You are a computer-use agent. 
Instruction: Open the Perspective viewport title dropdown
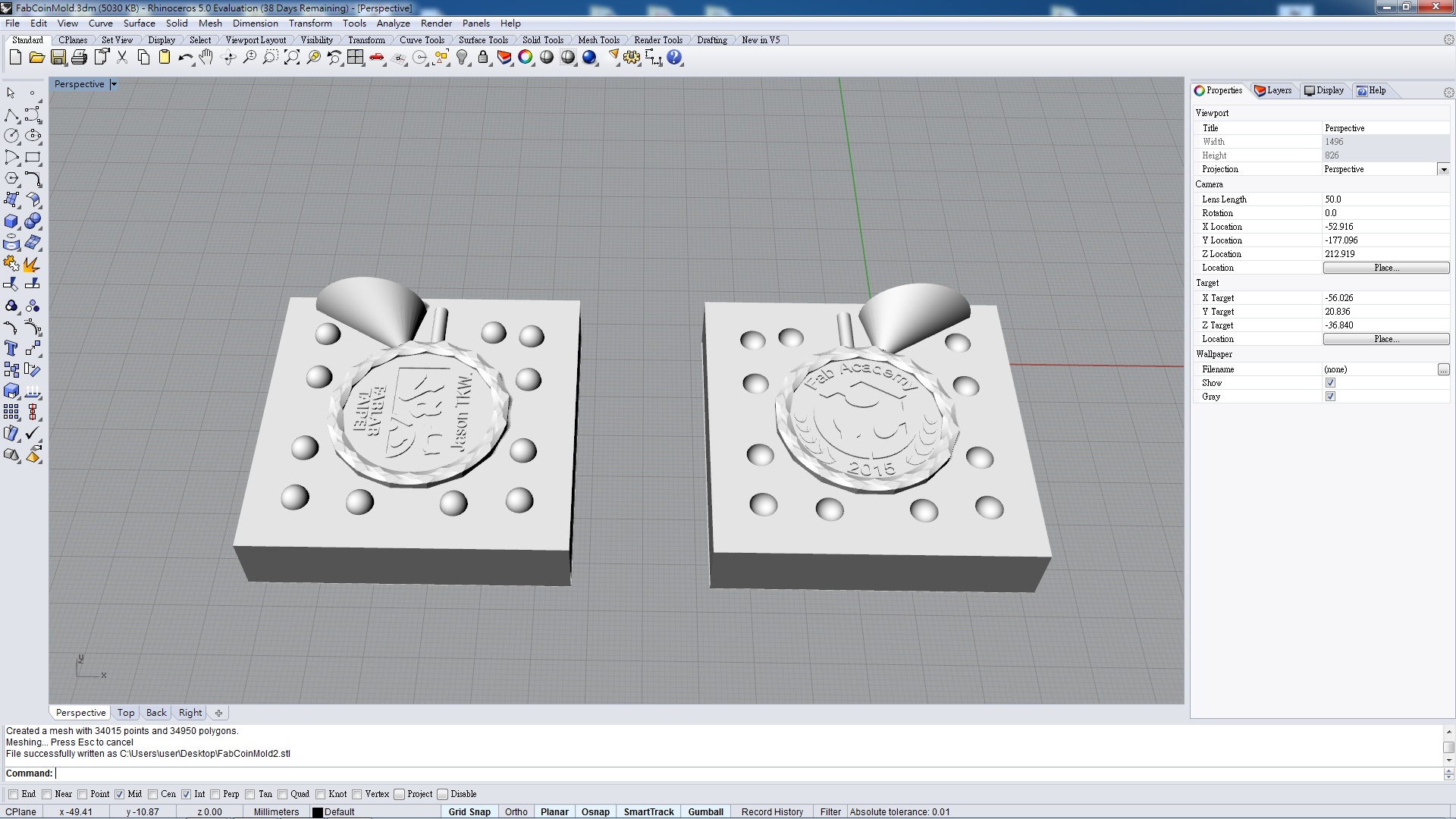(114, 84)
